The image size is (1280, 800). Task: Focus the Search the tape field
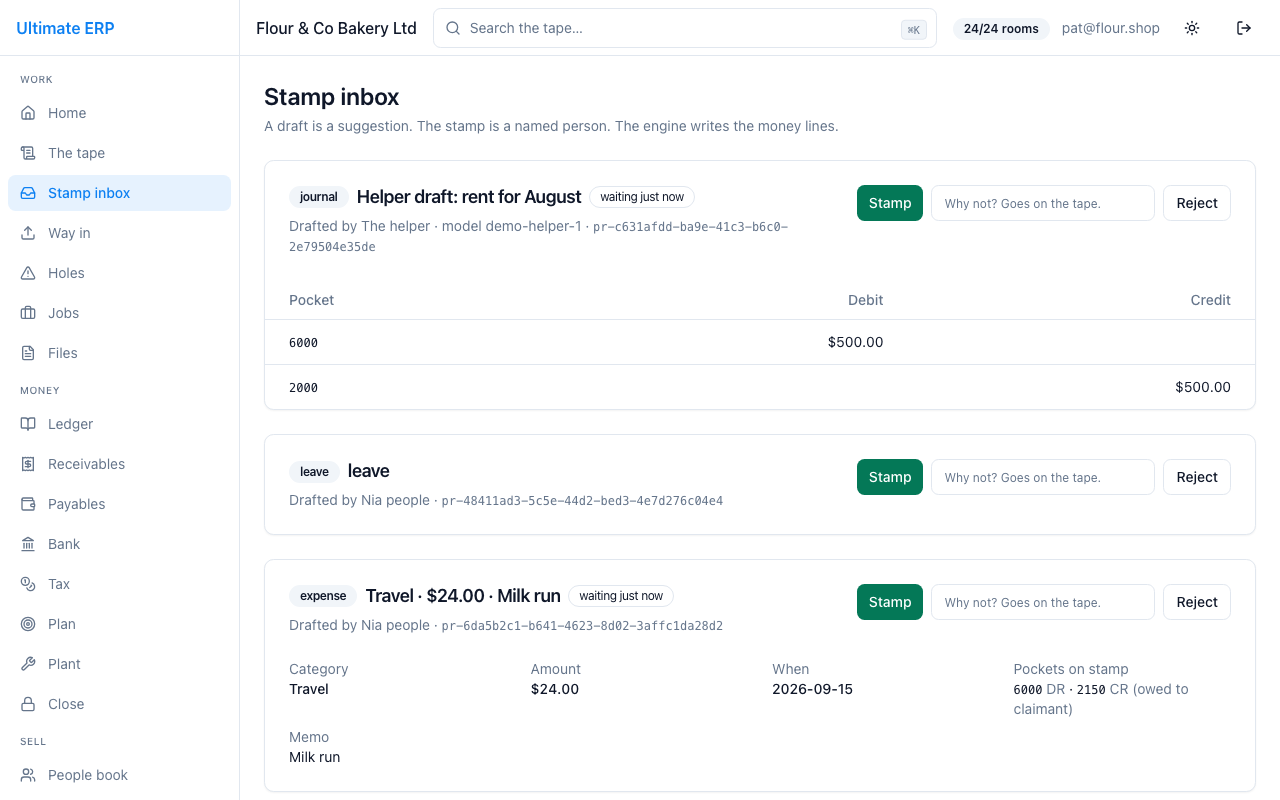685,28
